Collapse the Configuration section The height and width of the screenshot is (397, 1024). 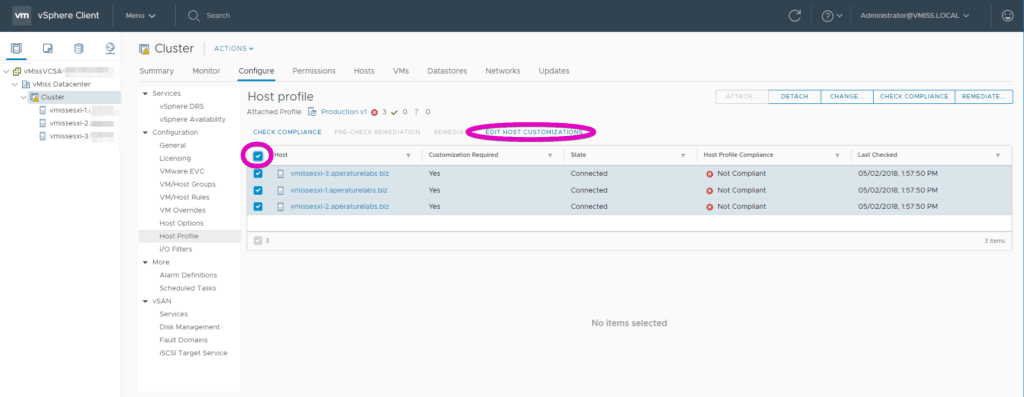point(146,133)
